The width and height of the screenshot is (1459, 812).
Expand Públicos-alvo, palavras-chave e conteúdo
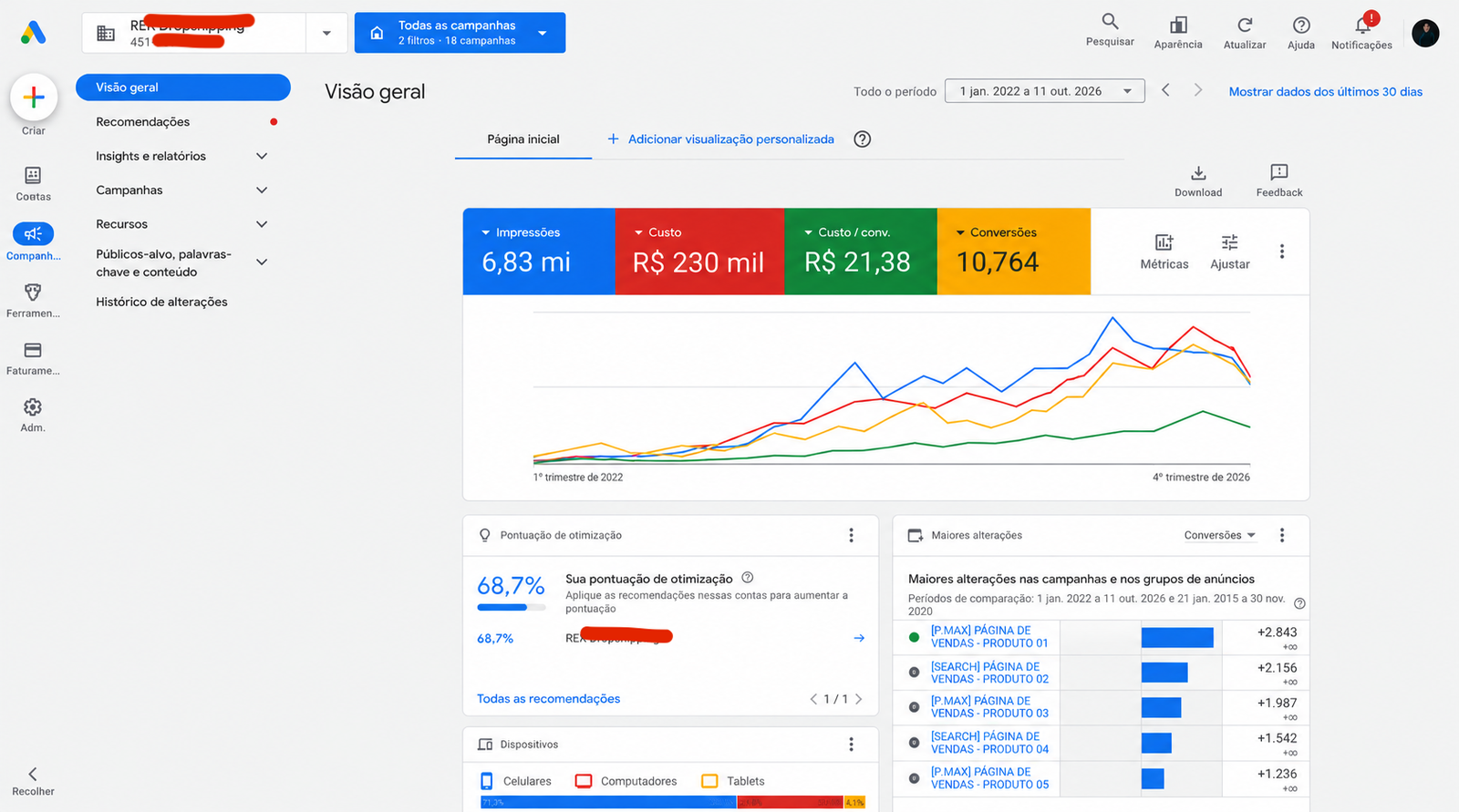(262, 262)
